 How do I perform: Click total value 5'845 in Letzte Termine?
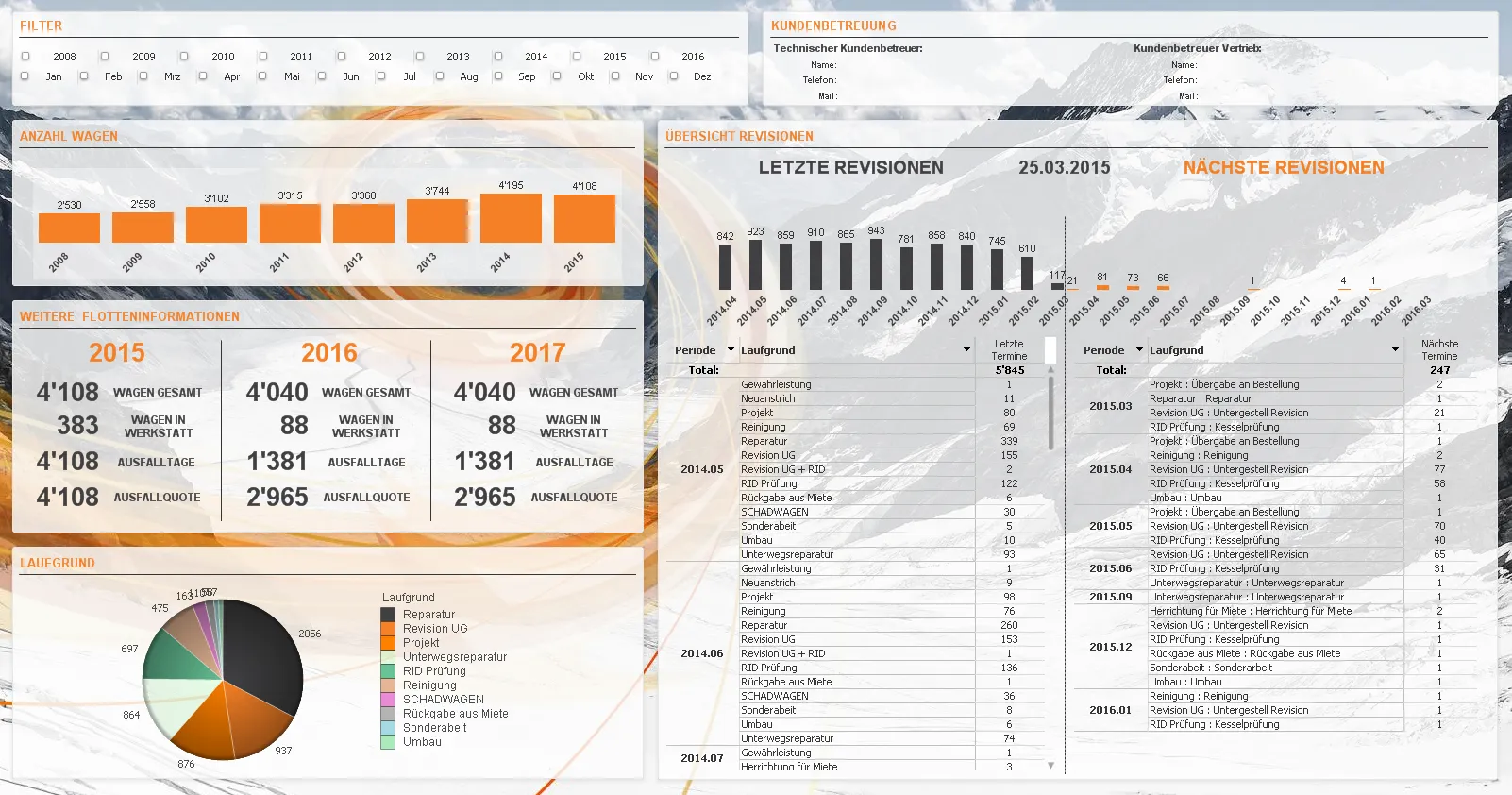[x=1010, y=370]
